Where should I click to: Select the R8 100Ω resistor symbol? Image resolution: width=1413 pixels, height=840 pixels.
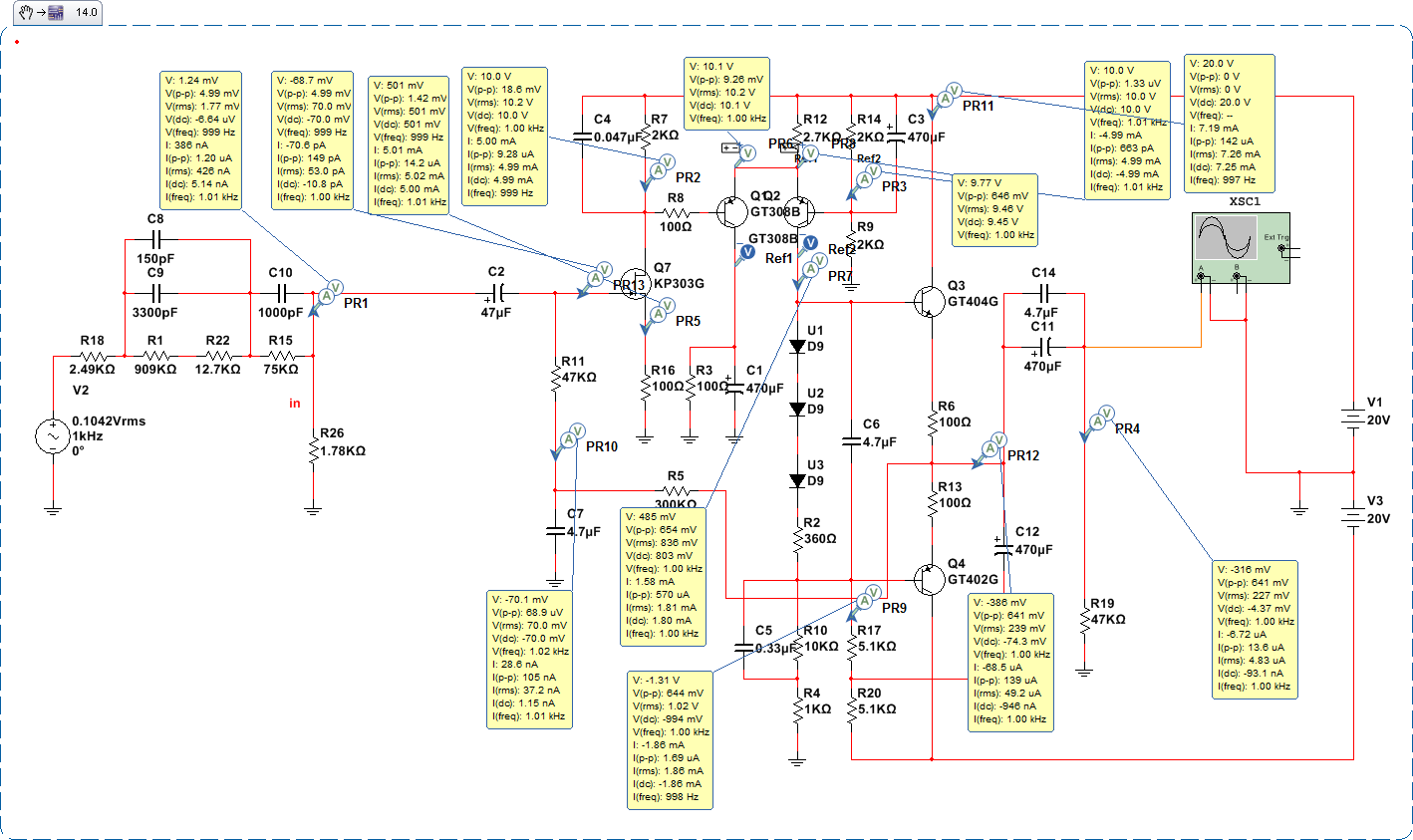677,212
